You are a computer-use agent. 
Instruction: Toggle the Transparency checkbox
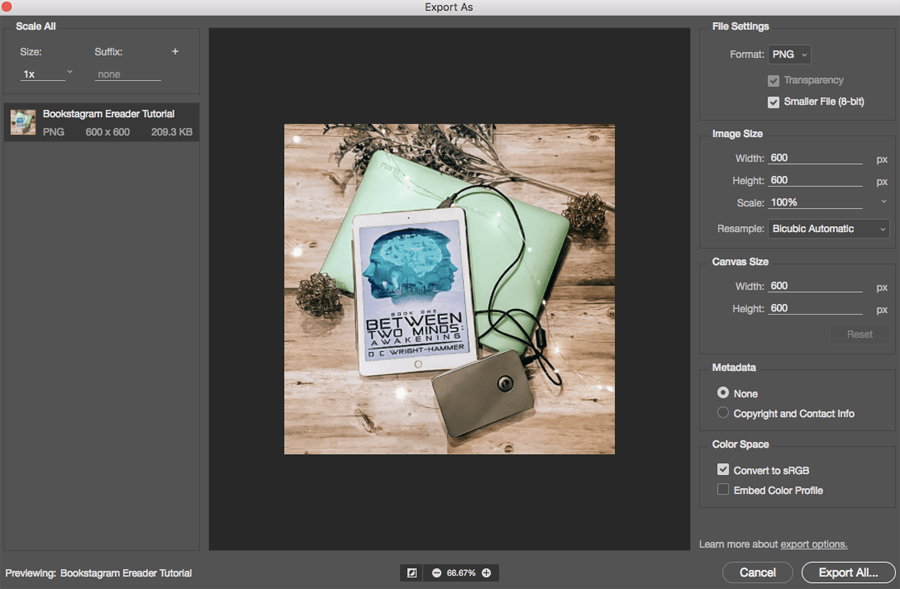coord(774,80)
